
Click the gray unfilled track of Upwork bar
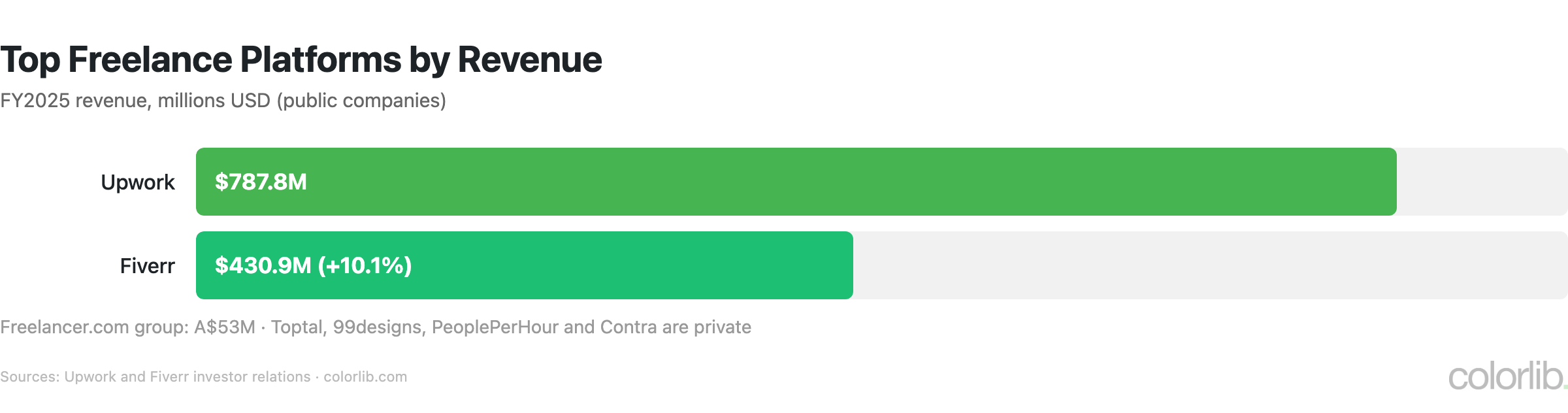[x=1482, y=182]
